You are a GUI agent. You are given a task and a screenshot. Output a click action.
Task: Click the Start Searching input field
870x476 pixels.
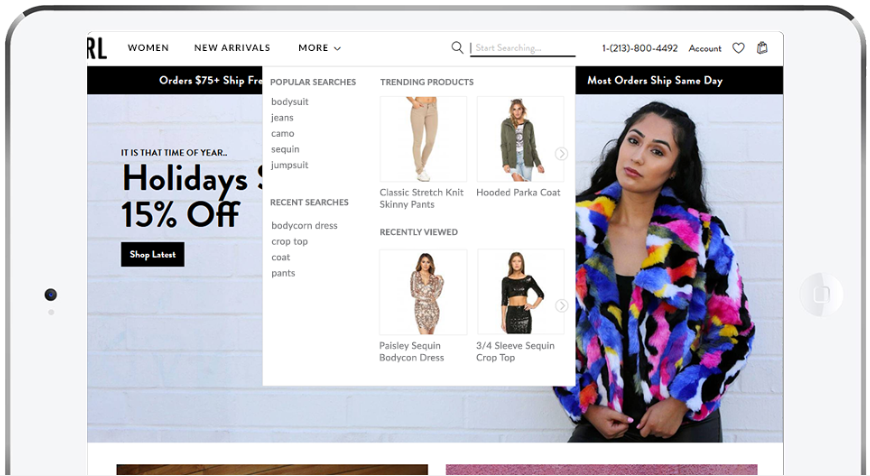tap(523, 48)
